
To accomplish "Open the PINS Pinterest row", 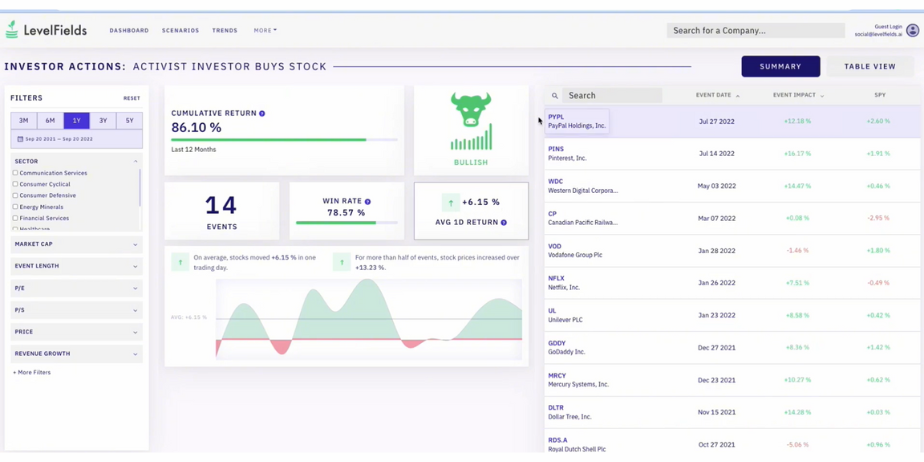I will pyautogui.click(x=732, y=154).
